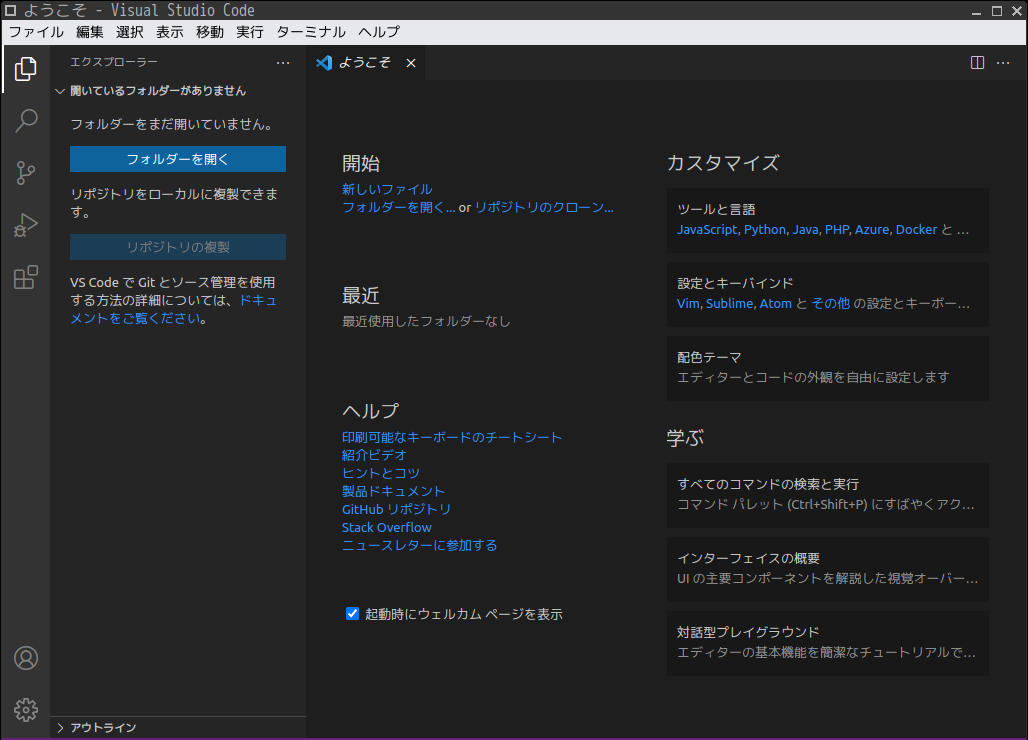
Task: Open the 表示 menu
Action: point(169,32)
